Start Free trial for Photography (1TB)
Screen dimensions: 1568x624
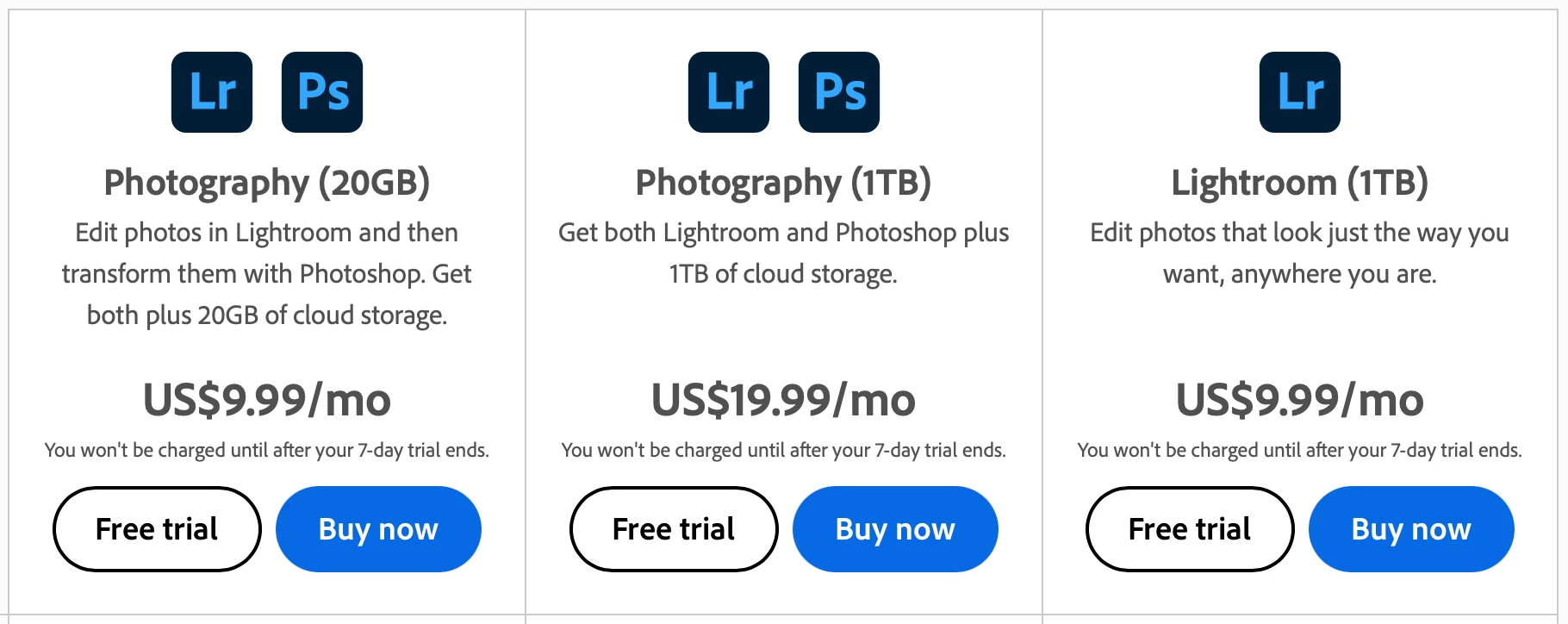point(674,529)
